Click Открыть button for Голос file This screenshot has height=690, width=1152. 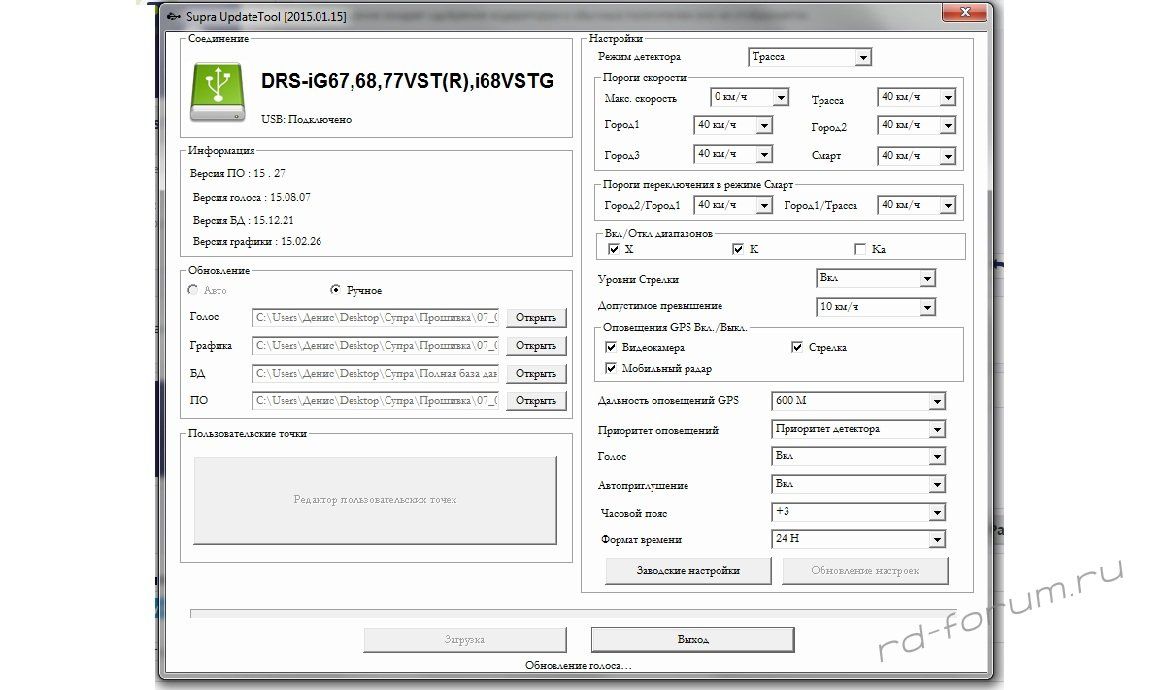[x=536, y=317]
